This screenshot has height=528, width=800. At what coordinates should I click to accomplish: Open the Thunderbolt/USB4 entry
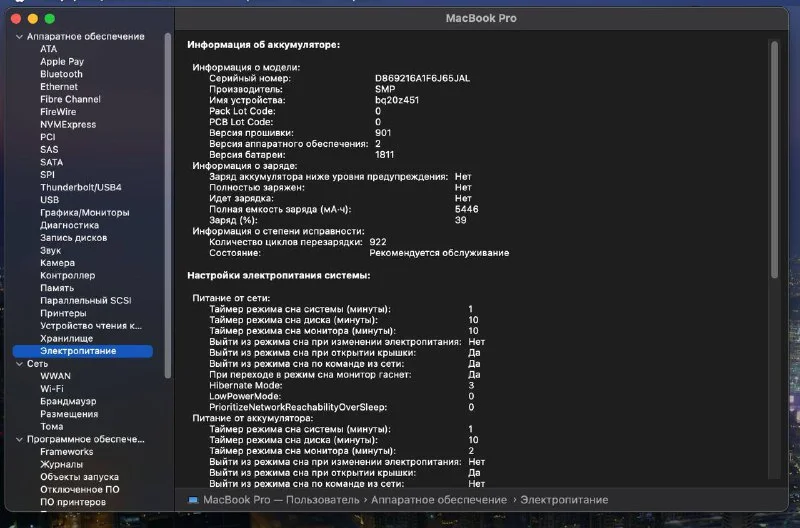point(80,187)
